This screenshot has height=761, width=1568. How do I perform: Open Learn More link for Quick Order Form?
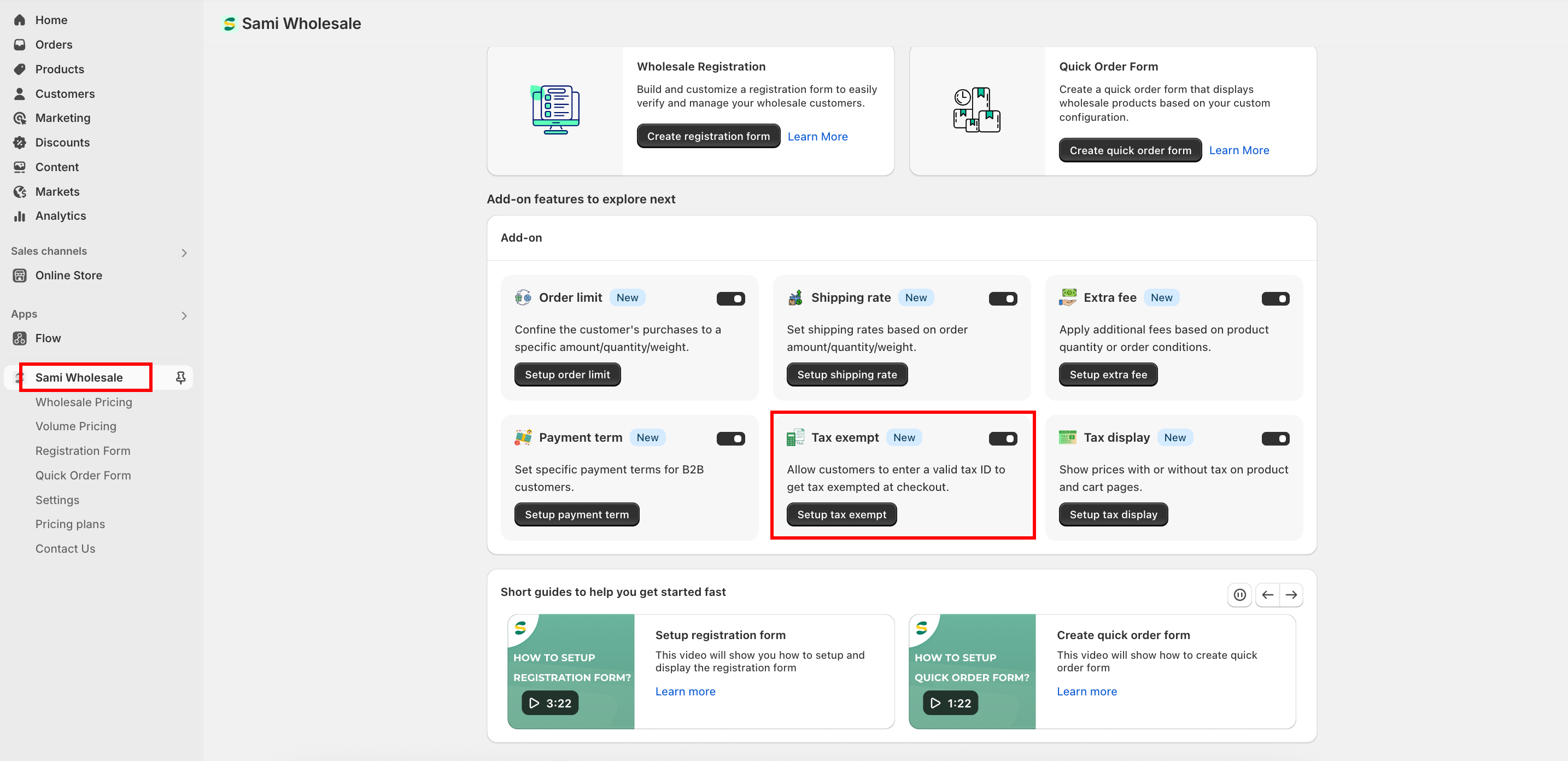coord(1239,150)
